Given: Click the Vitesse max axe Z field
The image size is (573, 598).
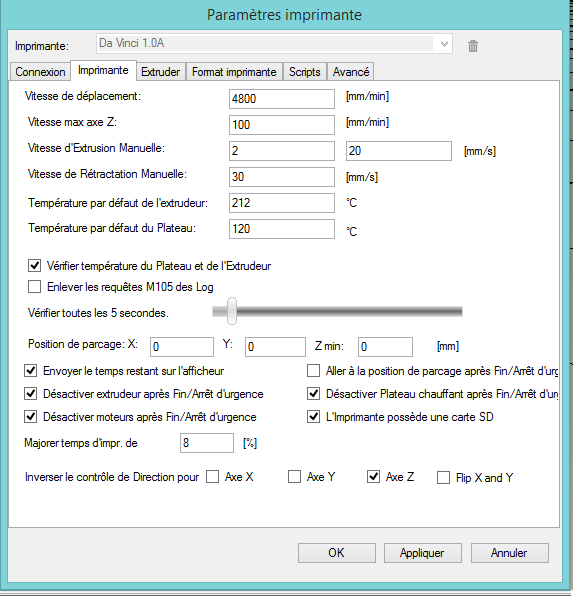Looking at the screenshot, I should pyautogui.click(x=282, y=125).
